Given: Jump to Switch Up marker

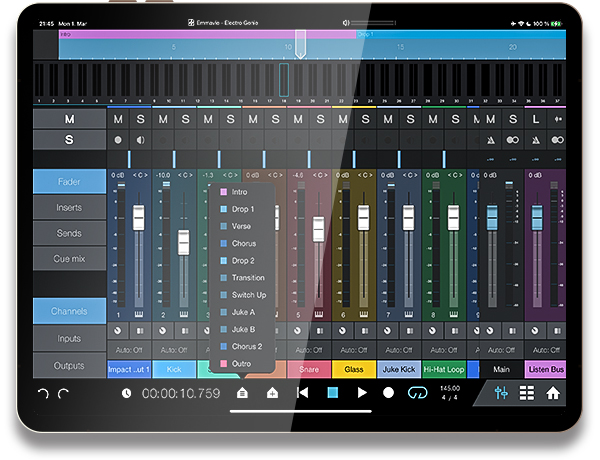Looking at the screenshot, I should 242,295.
